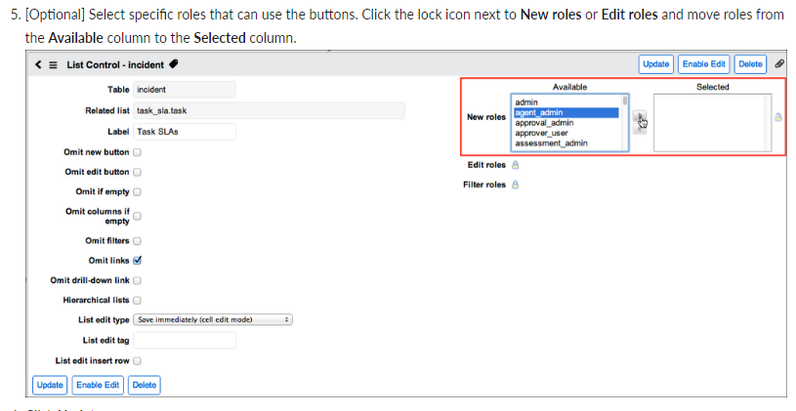Check the List edit insert row box
This screenshot has width=796, height=411.
(137, 361)
